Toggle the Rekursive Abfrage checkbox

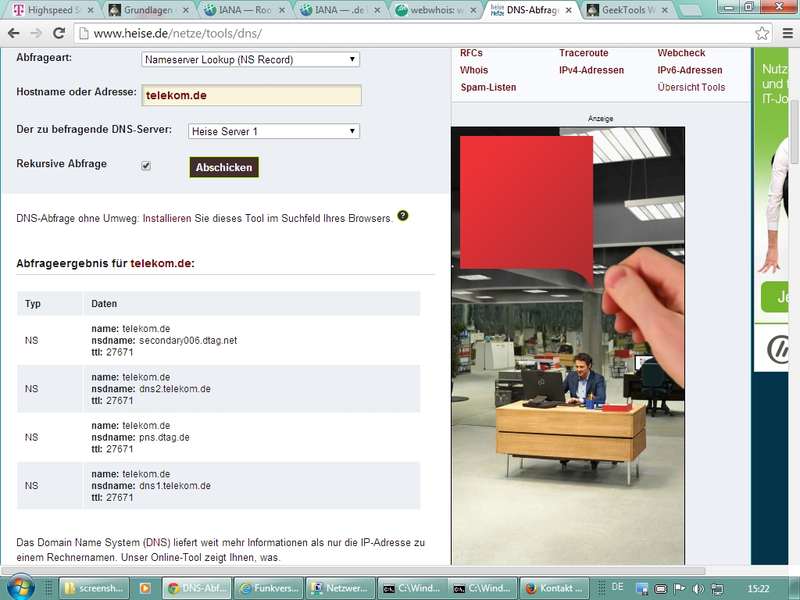[146, 165]
